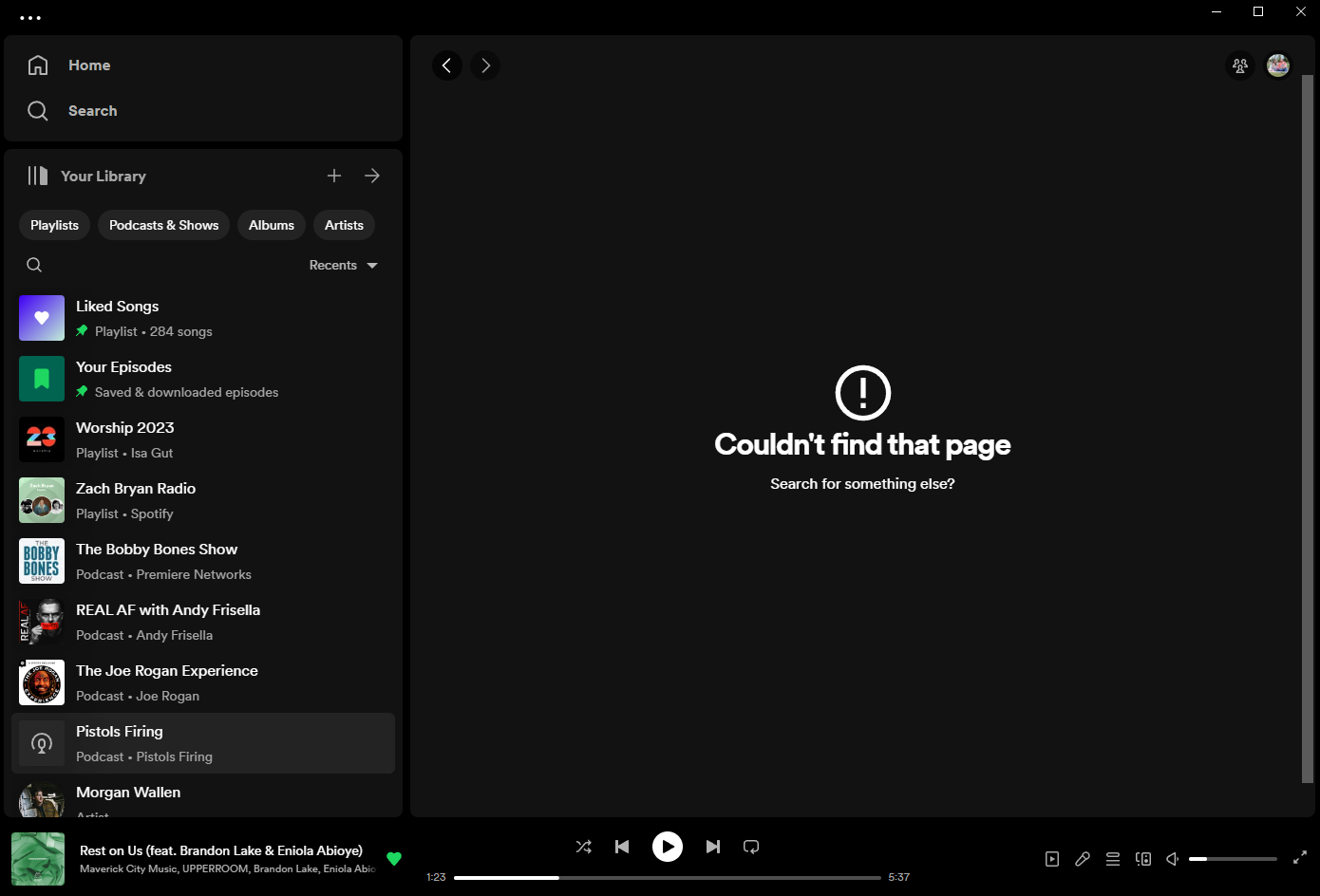Click the main view scrollbar
This screenshot has height=896, width=1320.
point(1308,429)
